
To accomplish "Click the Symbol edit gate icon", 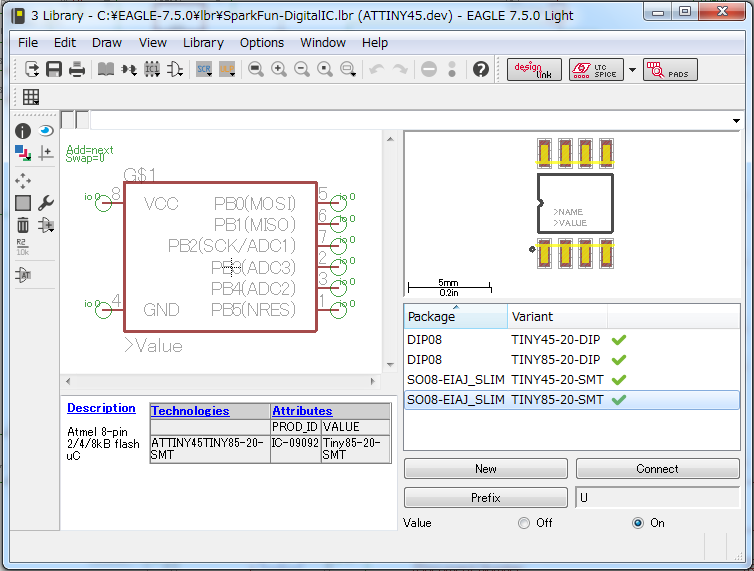I will coord(175,69).
